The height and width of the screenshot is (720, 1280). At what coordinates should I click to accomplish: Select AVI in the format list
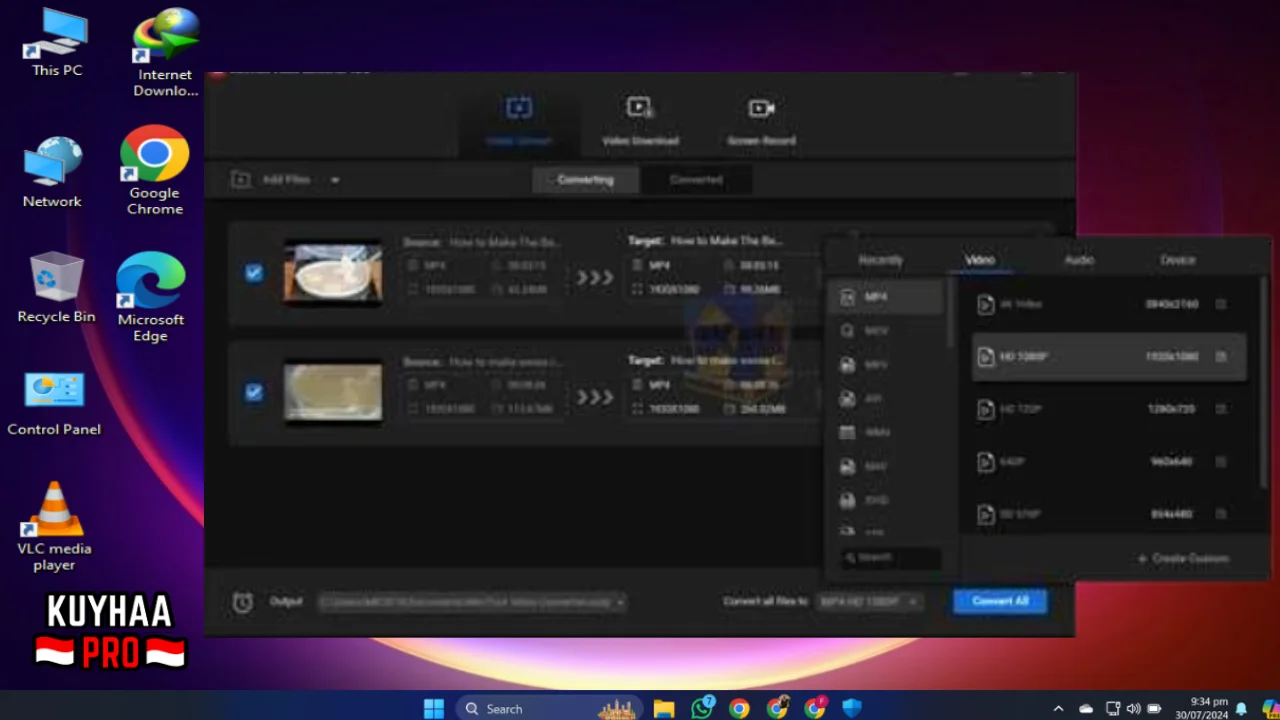point(886,398)
